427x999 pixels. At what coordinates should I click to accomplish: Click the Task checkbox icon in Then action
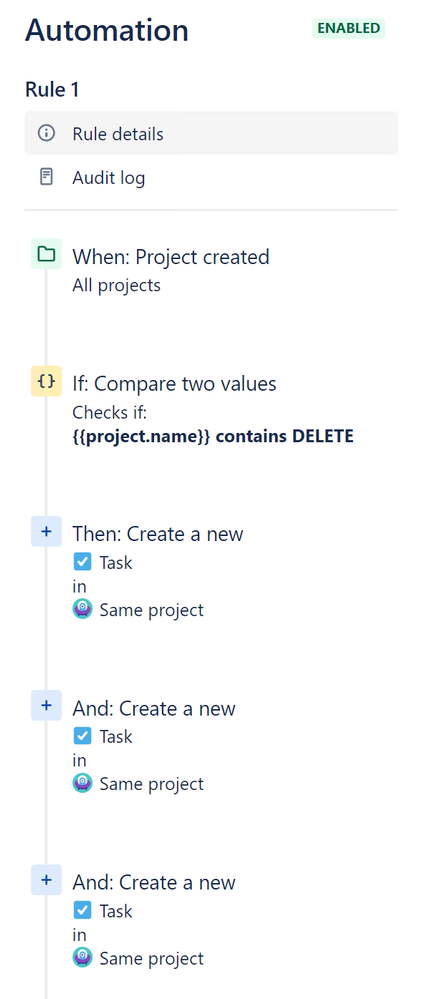(82, 562)
